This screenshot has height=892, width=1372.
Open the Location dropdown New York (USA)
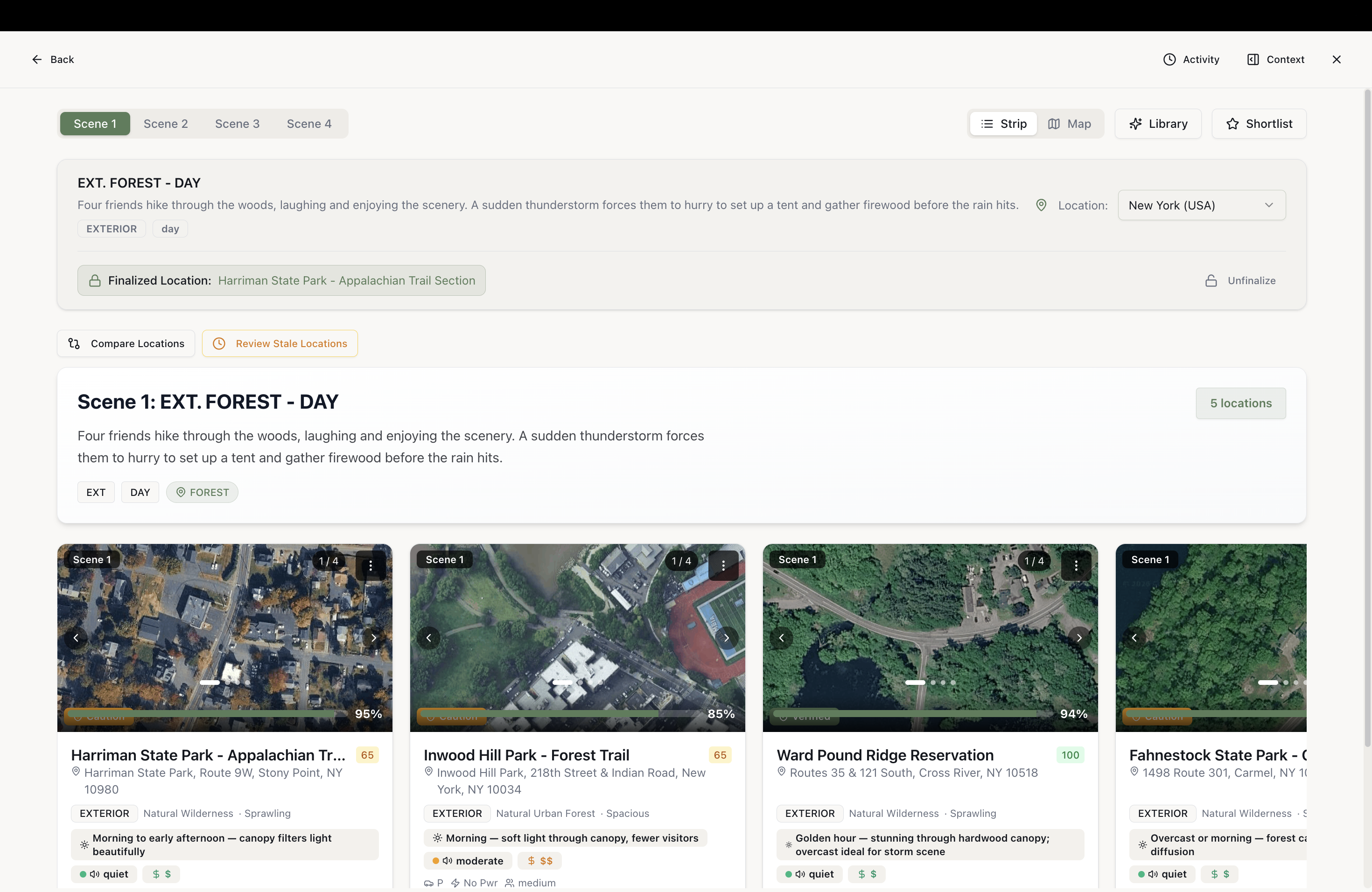(x=1201, y=205)
